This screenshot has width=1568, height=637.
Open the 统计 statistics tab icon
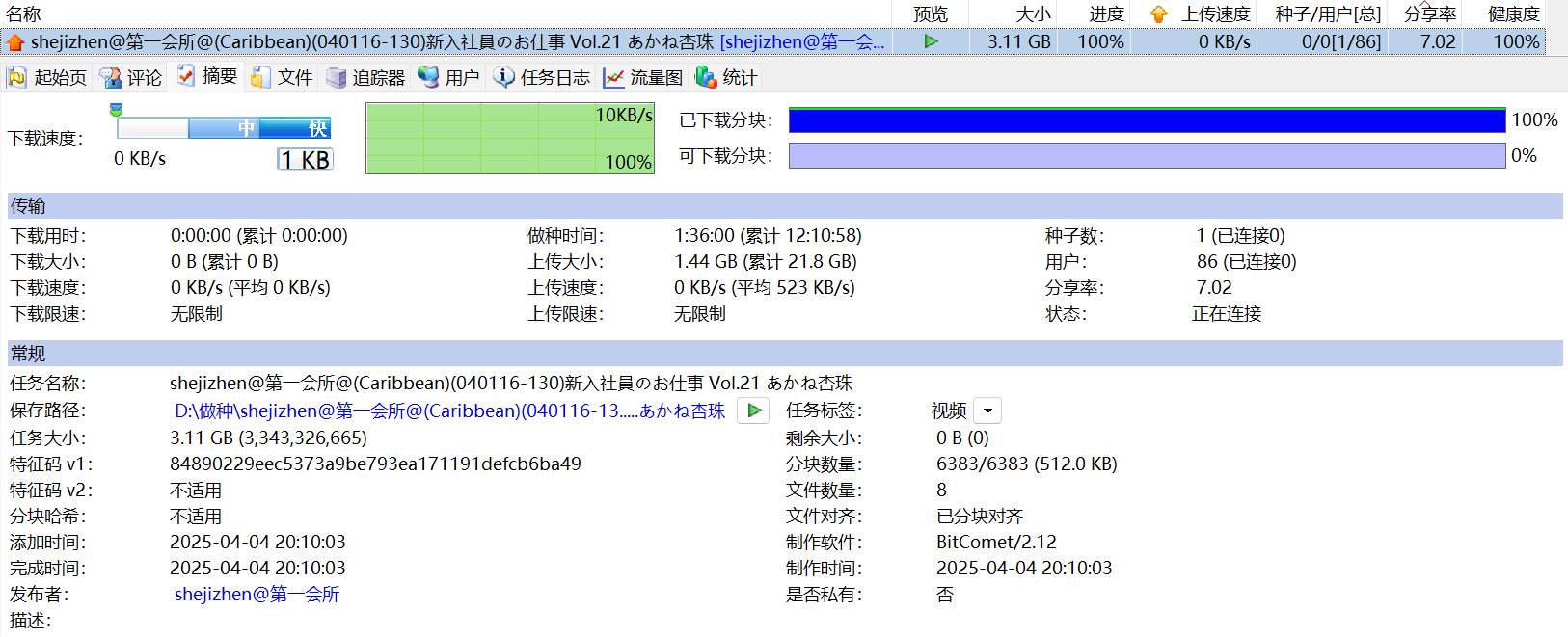point(706,77)
